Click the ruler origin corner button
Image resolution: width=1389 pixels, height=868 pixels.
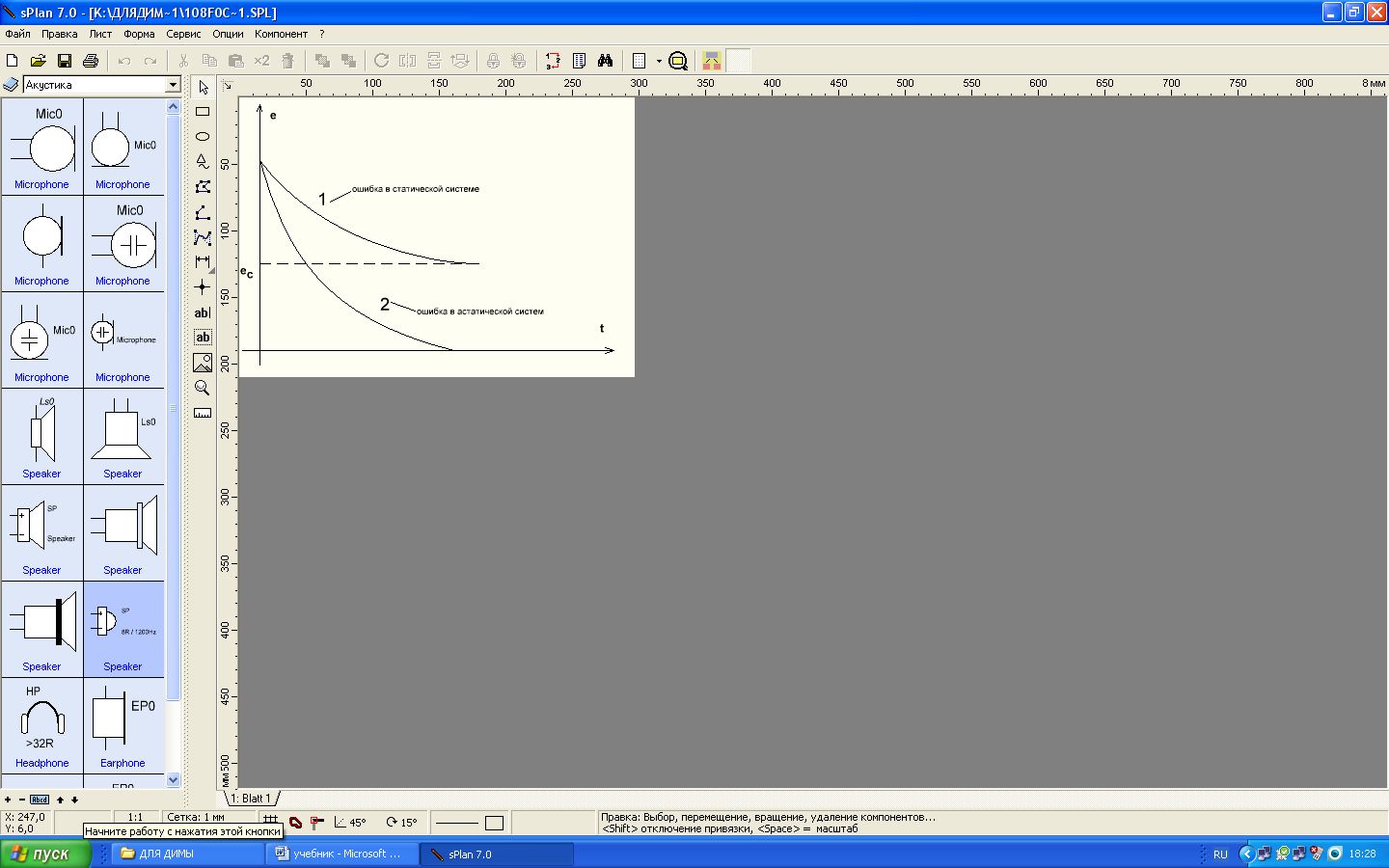[x=228, y=85]
